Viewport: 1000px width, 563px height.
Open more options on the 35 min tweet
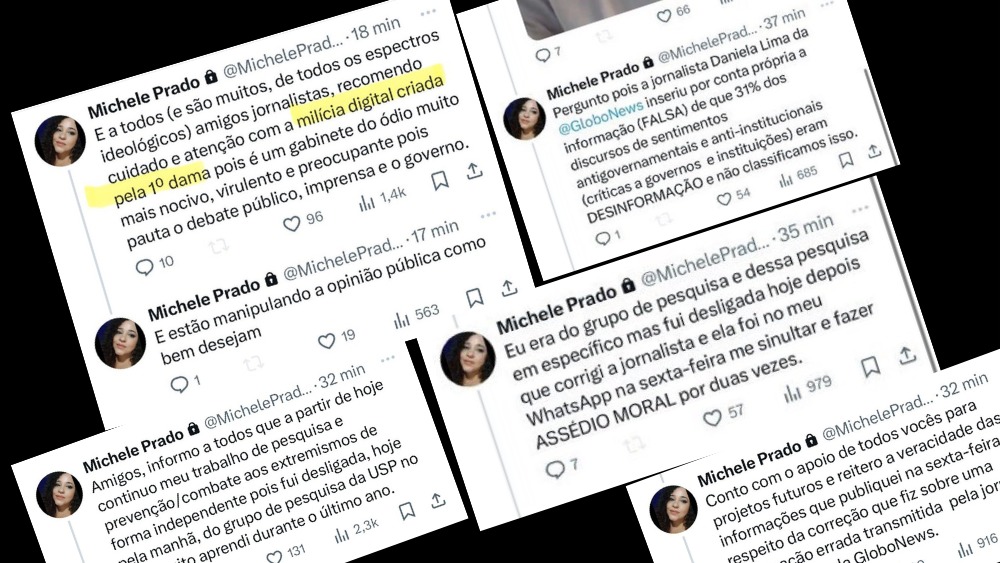[x=860, y=209]
